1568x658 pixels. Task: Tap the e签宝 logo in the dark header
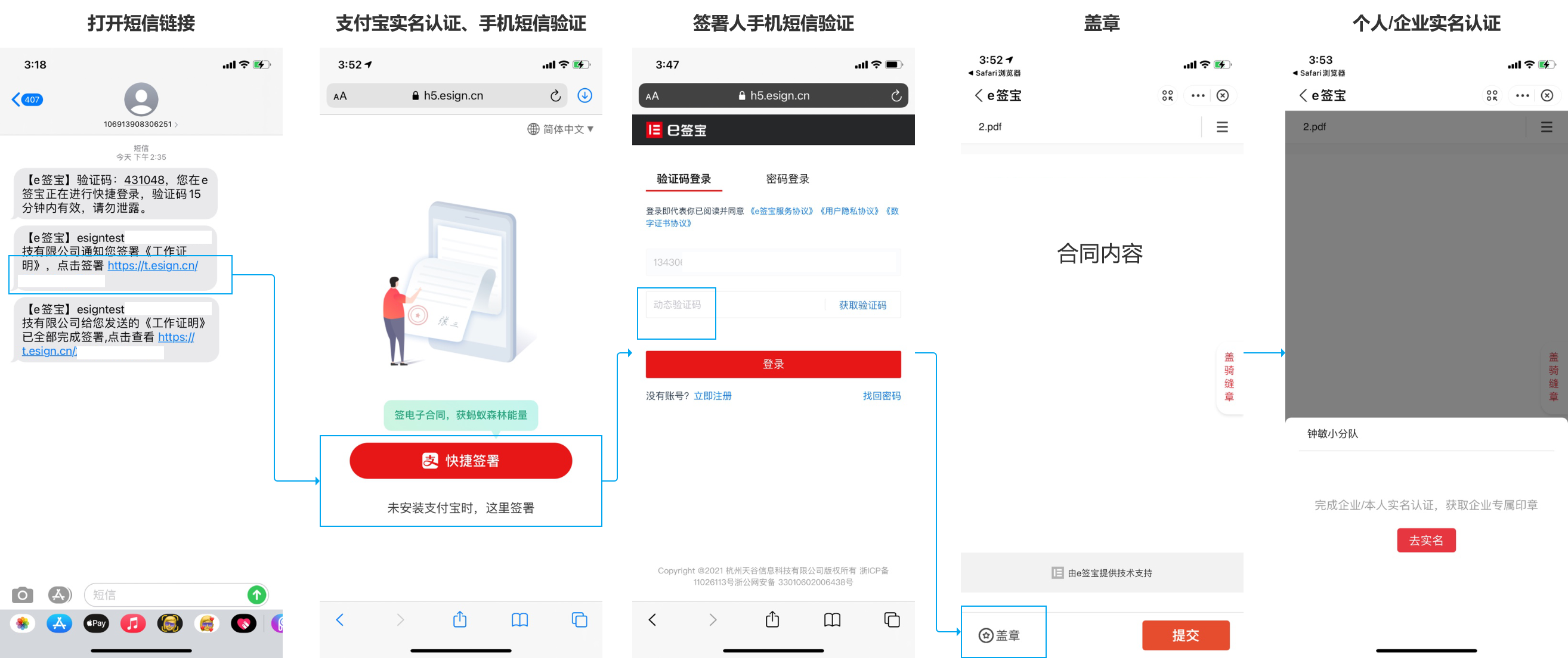(676, 129)
